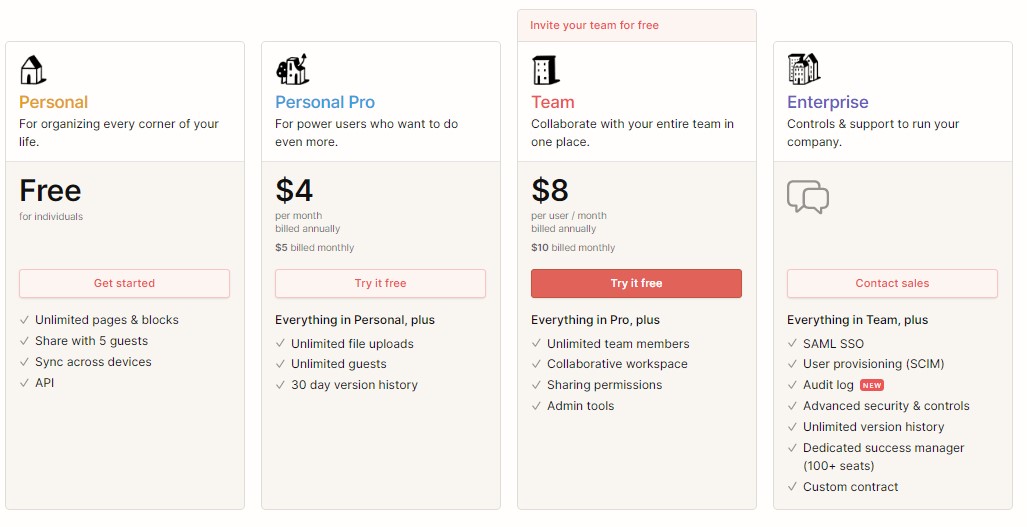Click the Personal Pro house-with-tree icon

(x=291, y=69)
